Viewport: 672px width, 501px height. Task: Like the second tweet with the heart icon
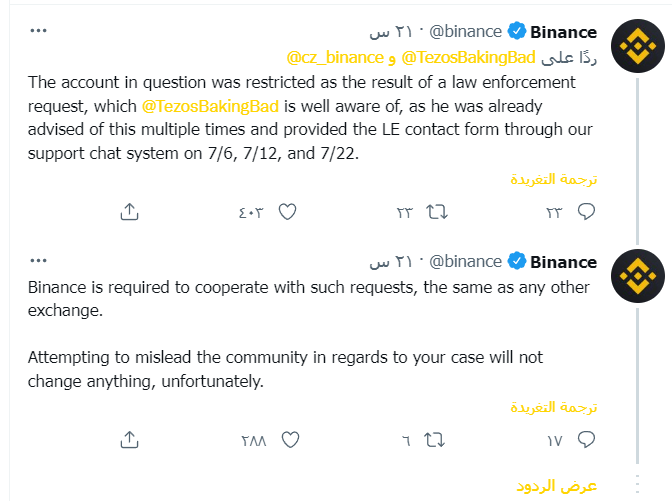coord(290,440)
